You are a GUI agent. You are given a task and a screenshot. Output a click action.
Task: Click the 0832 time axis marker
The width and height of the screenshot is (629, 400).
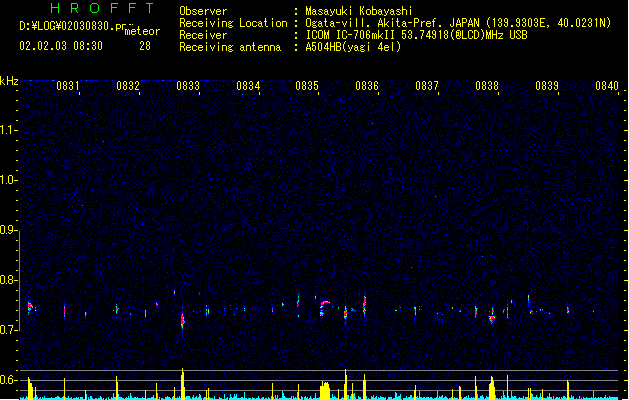coord(128,86)
